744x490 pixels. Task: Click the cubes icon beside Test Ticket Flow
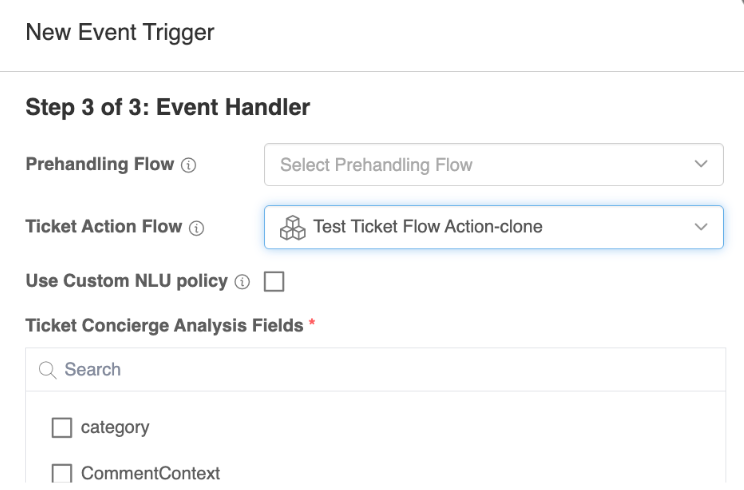(x=293, y=228)
